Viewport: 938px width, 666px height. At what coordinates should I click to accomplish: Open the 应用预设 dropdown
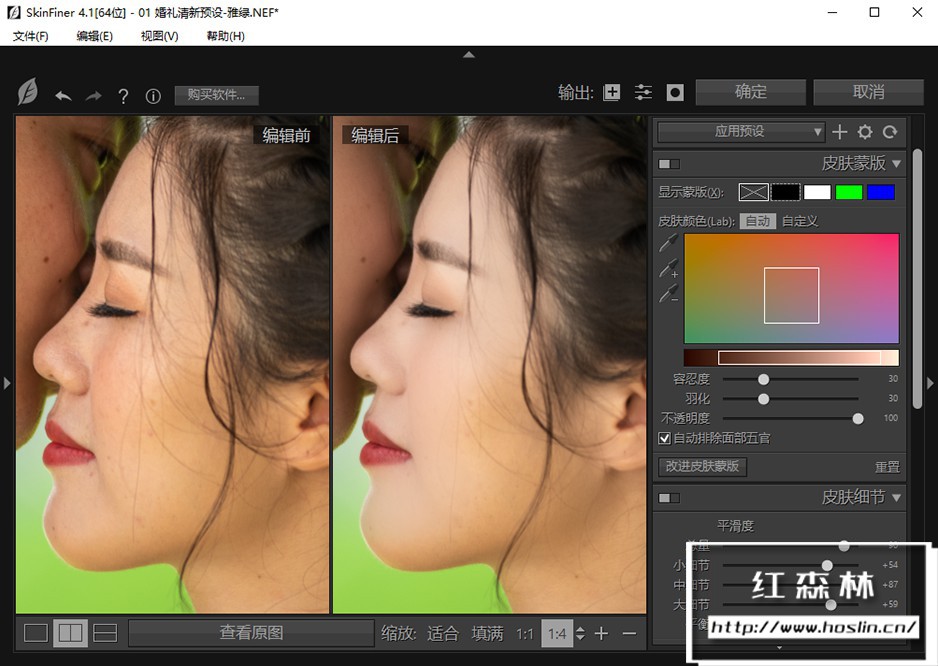point(741,132)
